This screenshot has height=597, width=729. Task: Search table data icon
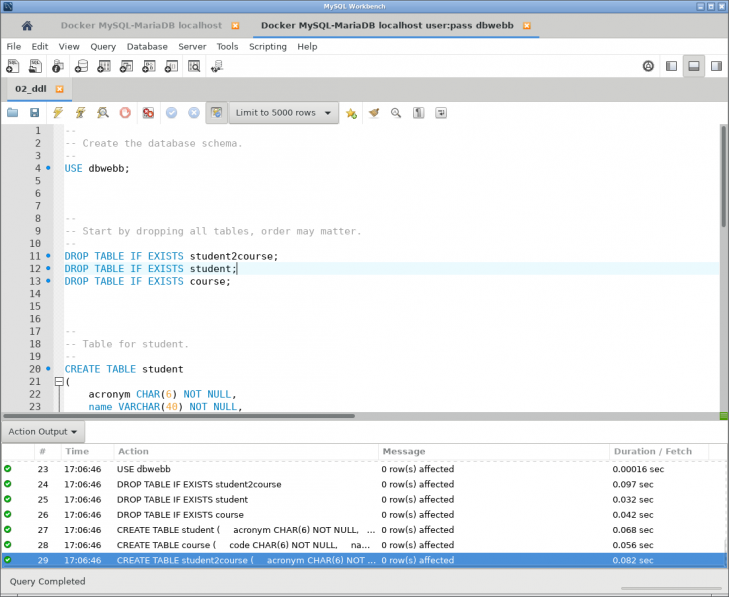point(194,66)
